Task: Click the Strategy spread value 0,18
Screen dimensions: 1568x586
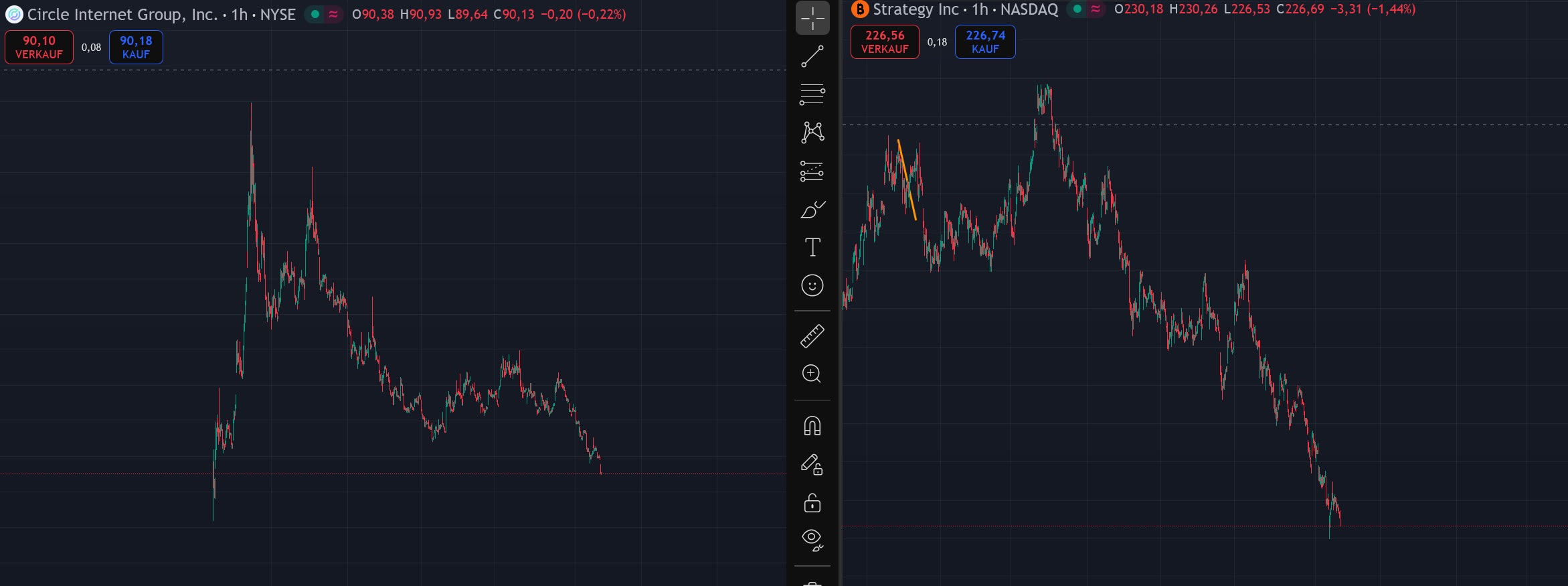Action: pyautogui.click(x=937, y=42)
